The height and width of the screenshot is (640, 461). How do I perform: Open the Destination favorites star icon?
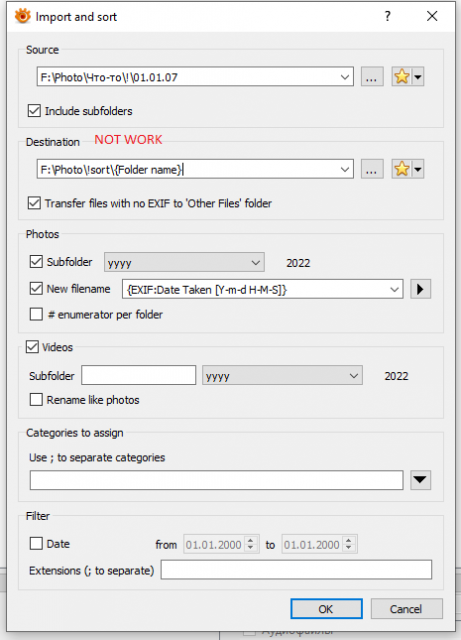(x=402, y=169)
